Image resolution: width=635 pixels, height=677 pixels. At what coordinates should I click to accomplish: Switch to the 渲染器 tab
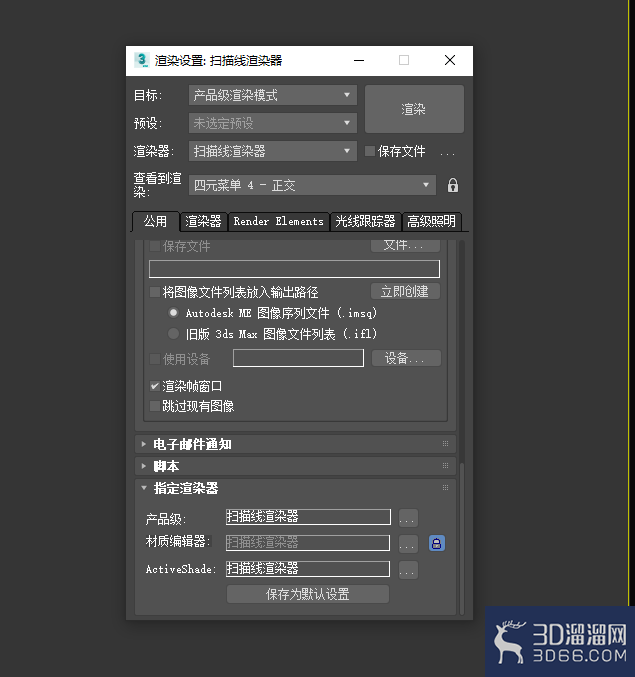(203, 221)
